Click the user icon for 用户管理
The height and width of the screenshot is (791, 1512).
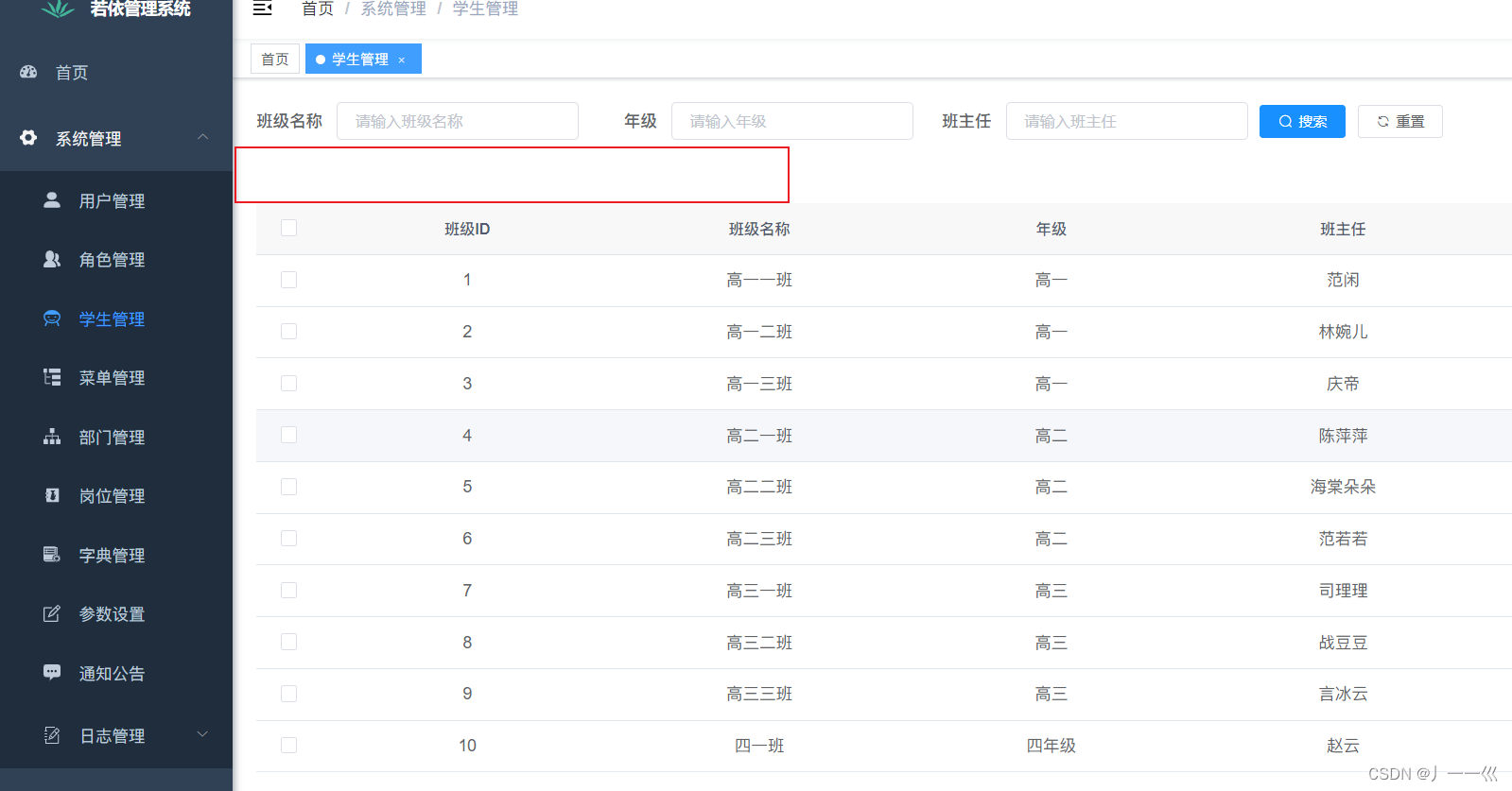[x=52, y=200]
